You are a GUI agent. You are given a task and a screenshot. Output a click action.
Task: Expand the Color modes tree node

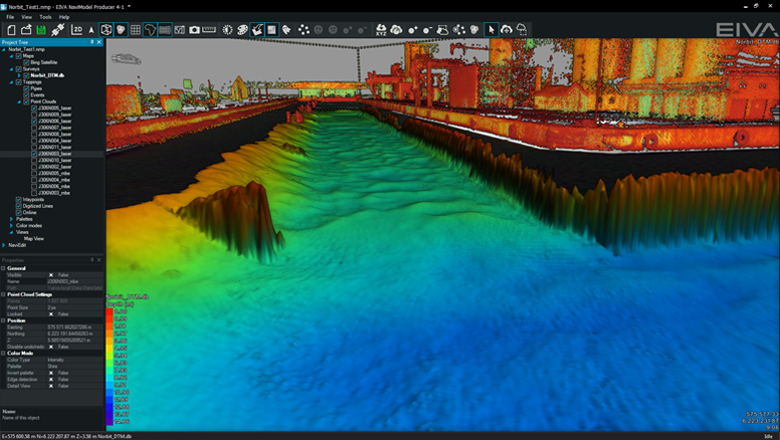(x=11, y=225)
